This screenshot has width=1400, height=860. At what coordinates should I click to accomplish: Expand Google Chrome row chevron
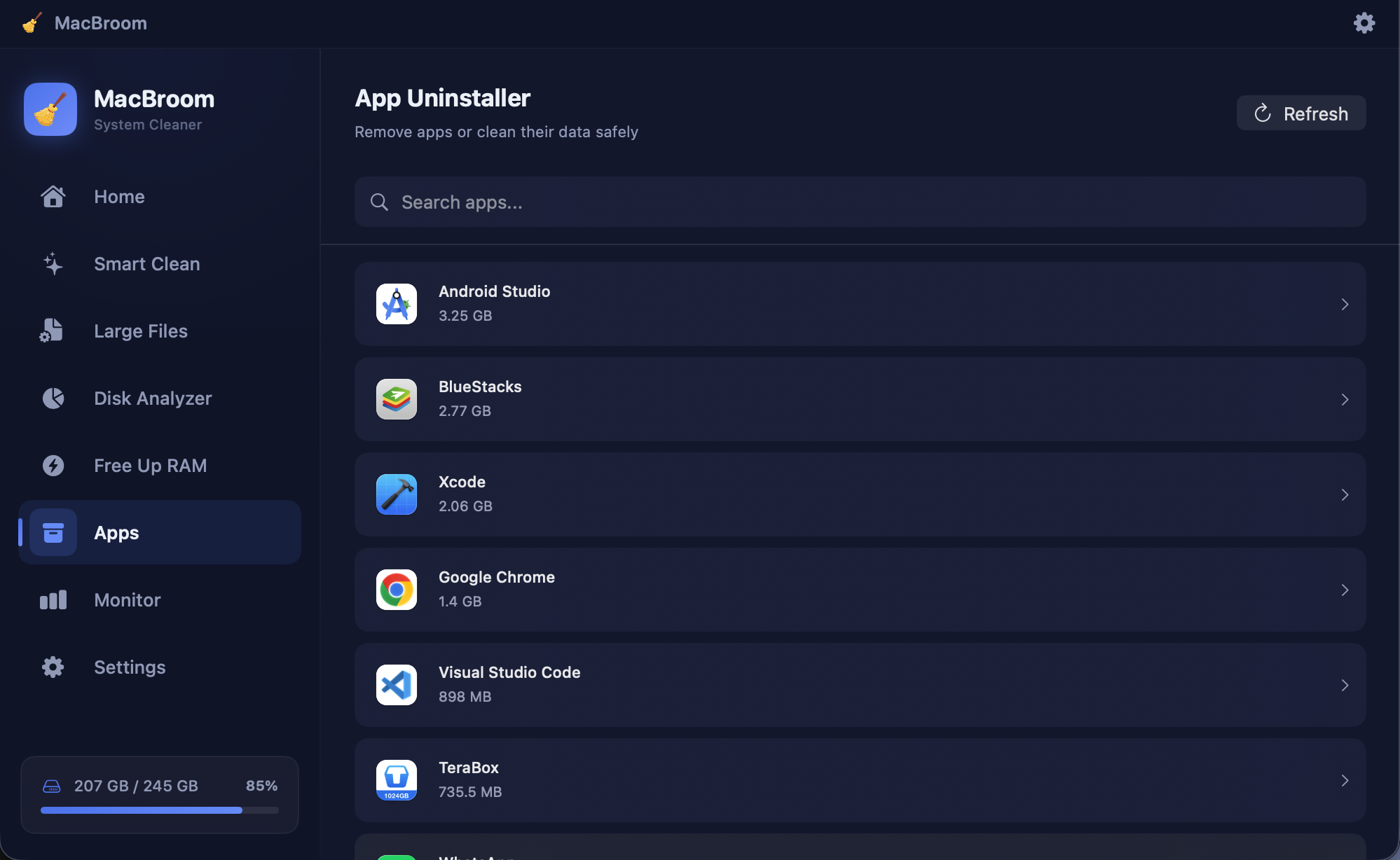(1345, 590)
